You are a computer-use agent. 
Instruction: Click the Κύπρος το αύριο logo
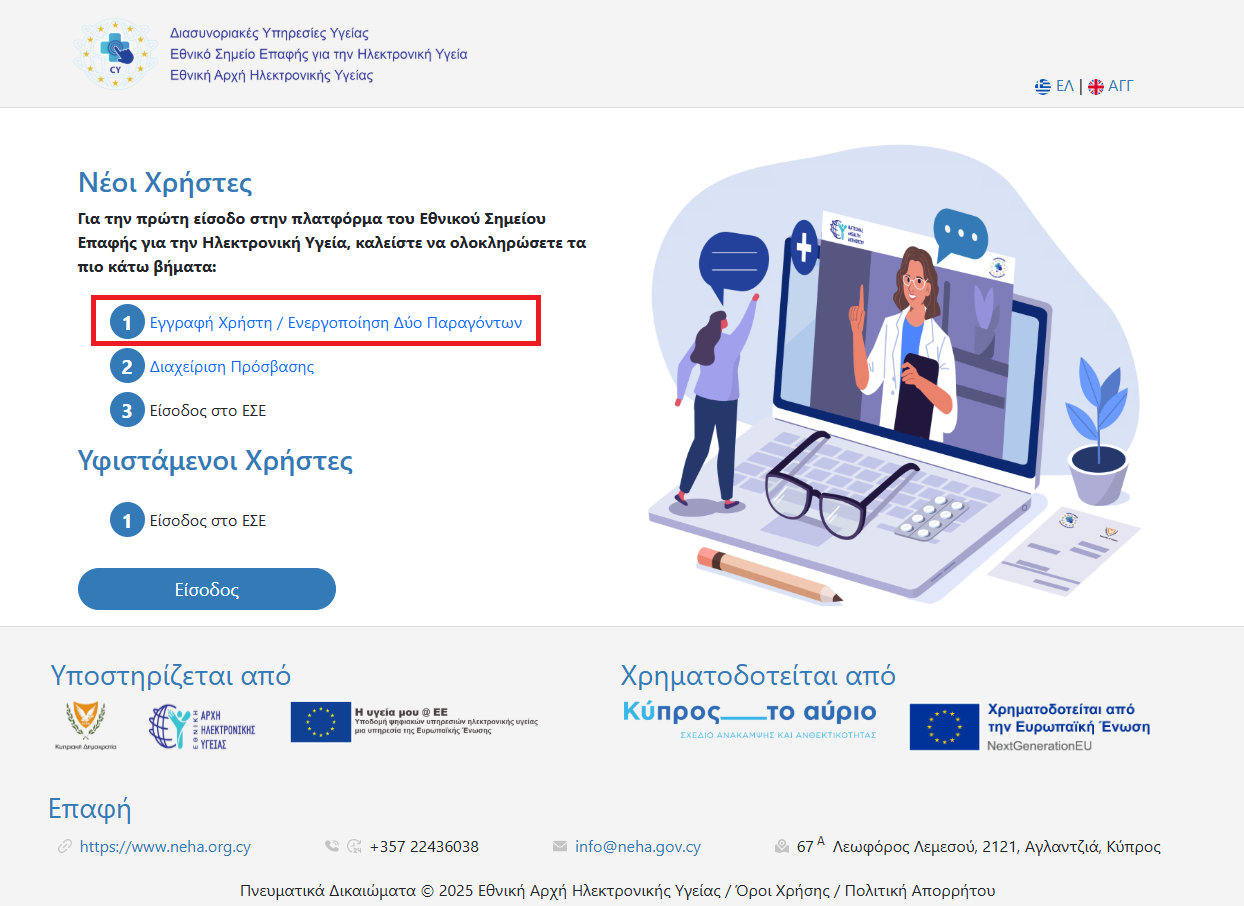tap(748, 719)
